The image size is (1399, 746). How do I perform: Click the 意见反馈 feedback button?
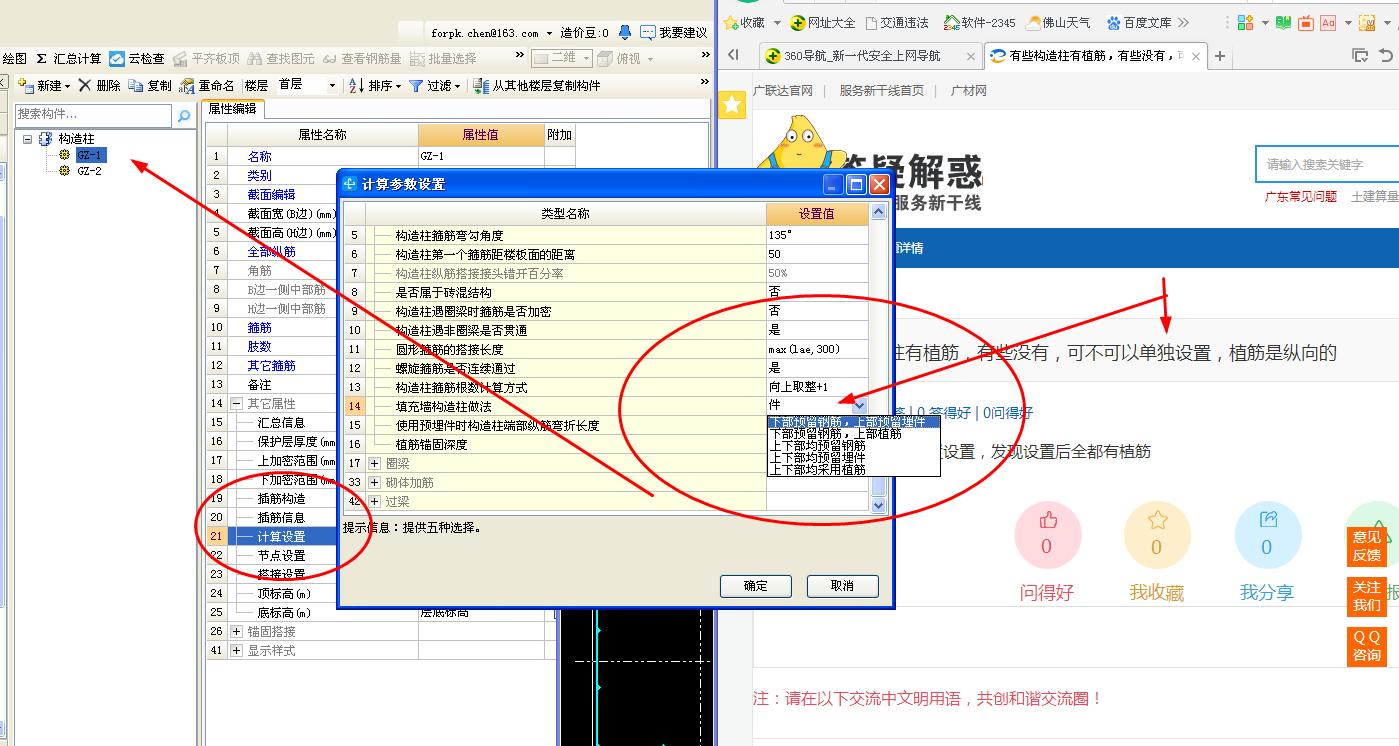click(1367, 546)
